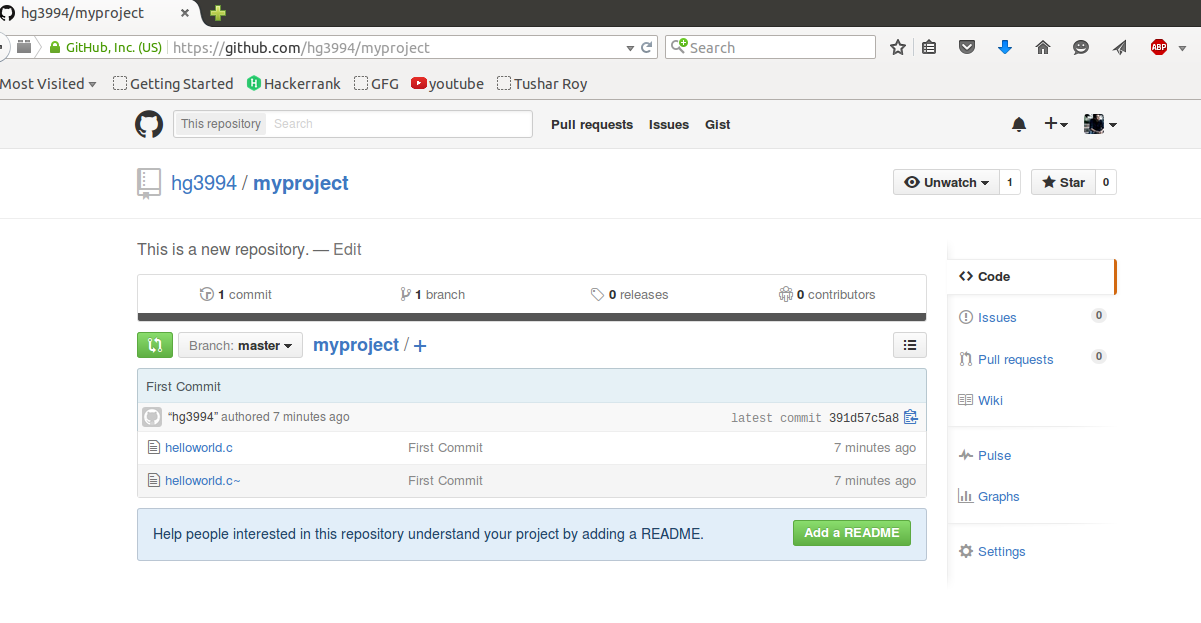Viewport: 1201px width, 623px height.
Task: Click the file list view toggle icon
Action: (x=910, y=345)
